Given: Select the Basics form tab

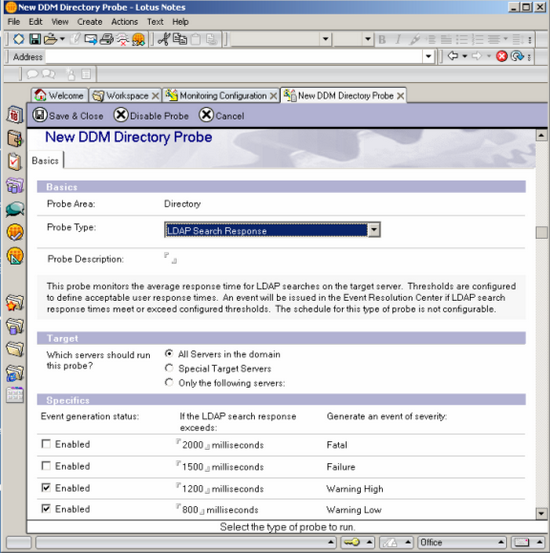Looking at the screenshot, I should coord(45,160).
